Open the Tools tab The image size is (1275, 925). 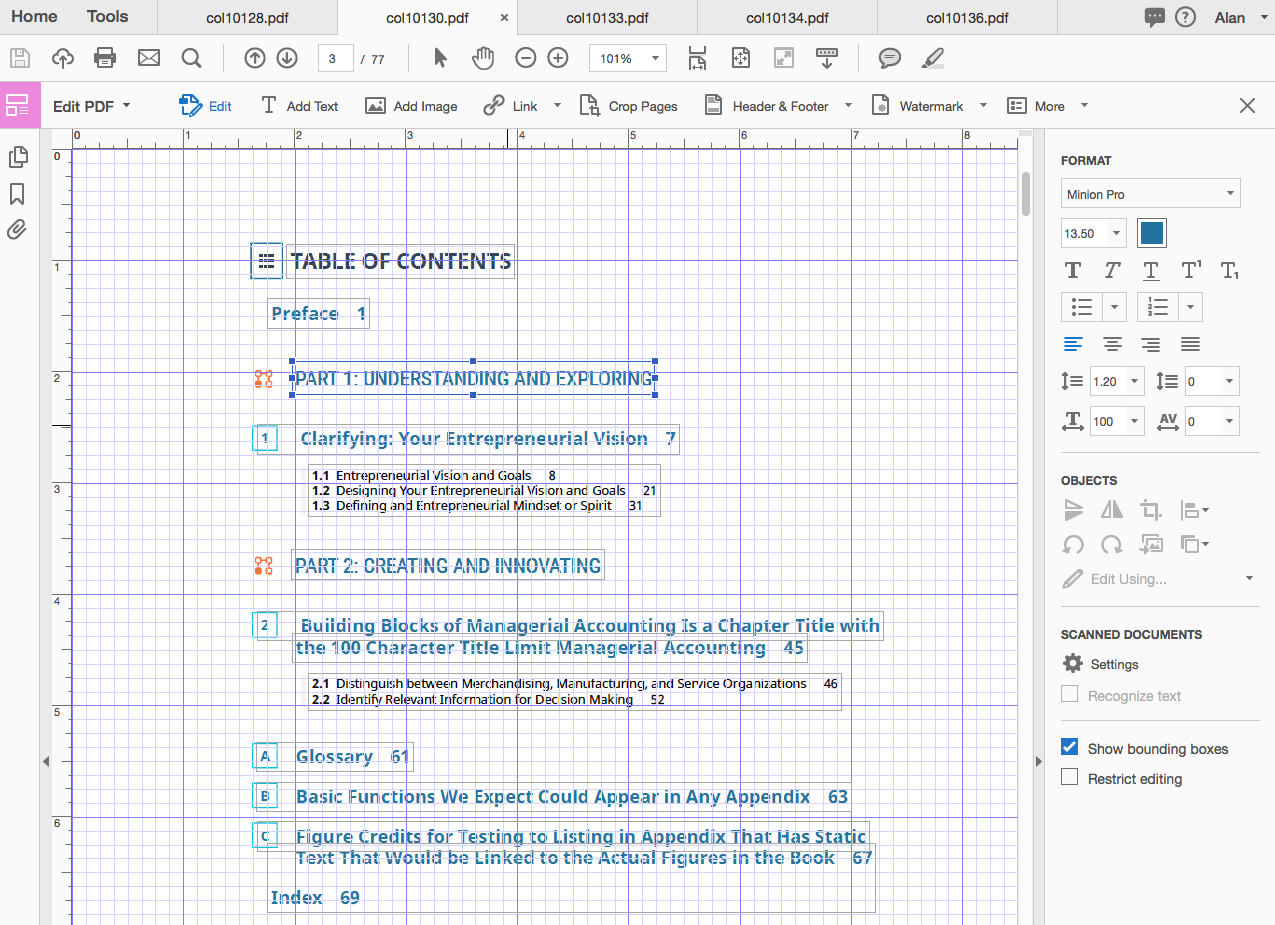[x=107, y=16]
